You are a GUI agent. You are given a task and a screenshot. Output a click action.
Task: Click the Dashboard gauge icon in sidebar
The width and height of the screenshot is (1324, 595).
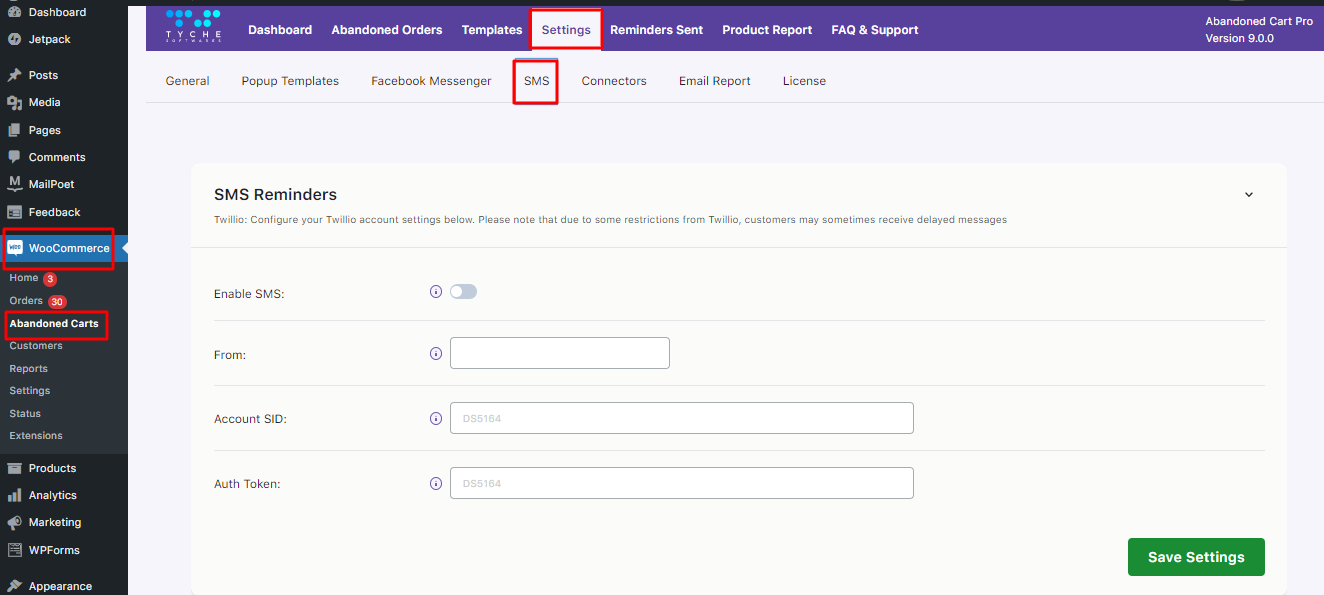(15, 12)
